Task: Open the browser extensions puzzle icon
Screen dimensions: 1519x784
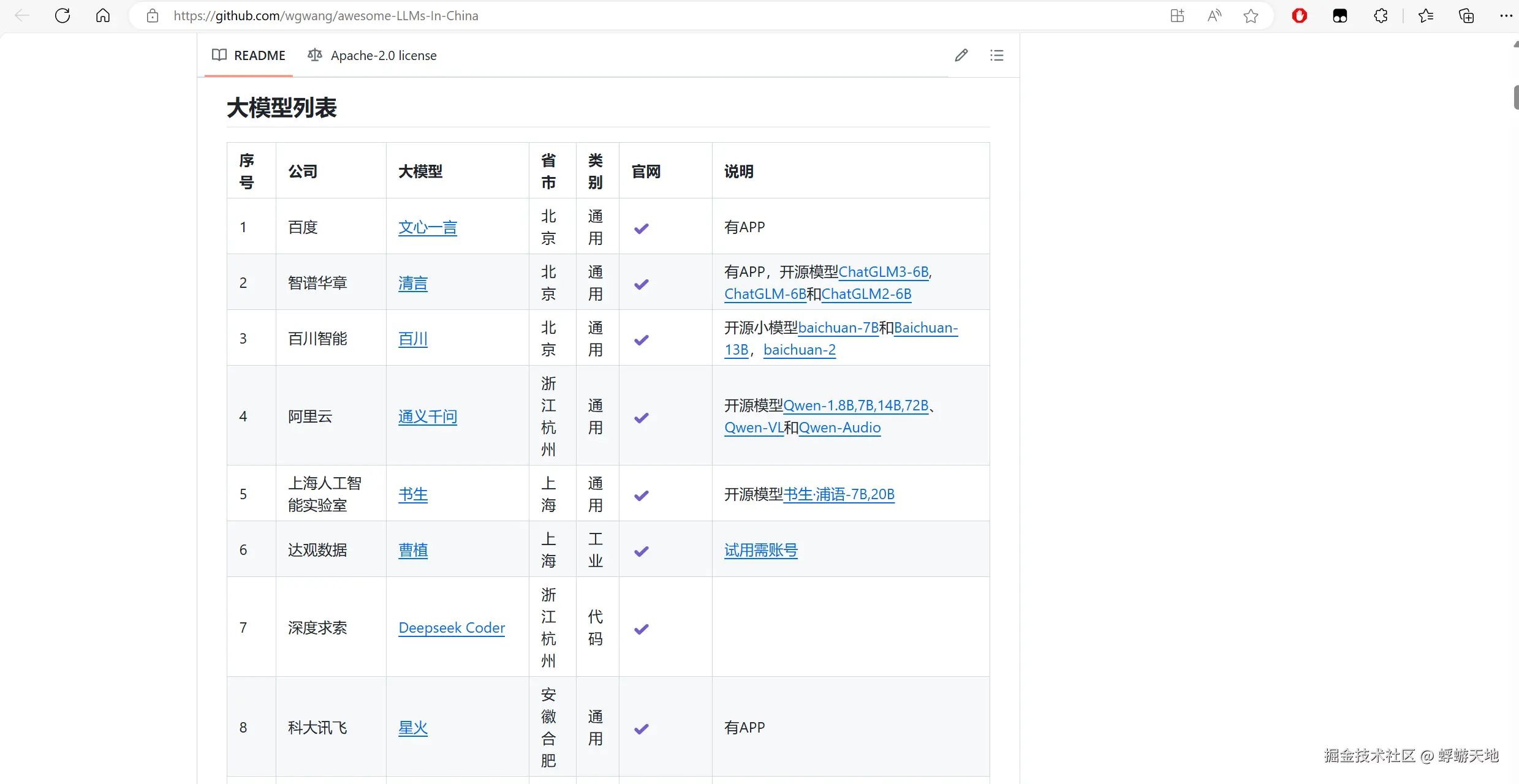Action: click(x=1381, y=16)
